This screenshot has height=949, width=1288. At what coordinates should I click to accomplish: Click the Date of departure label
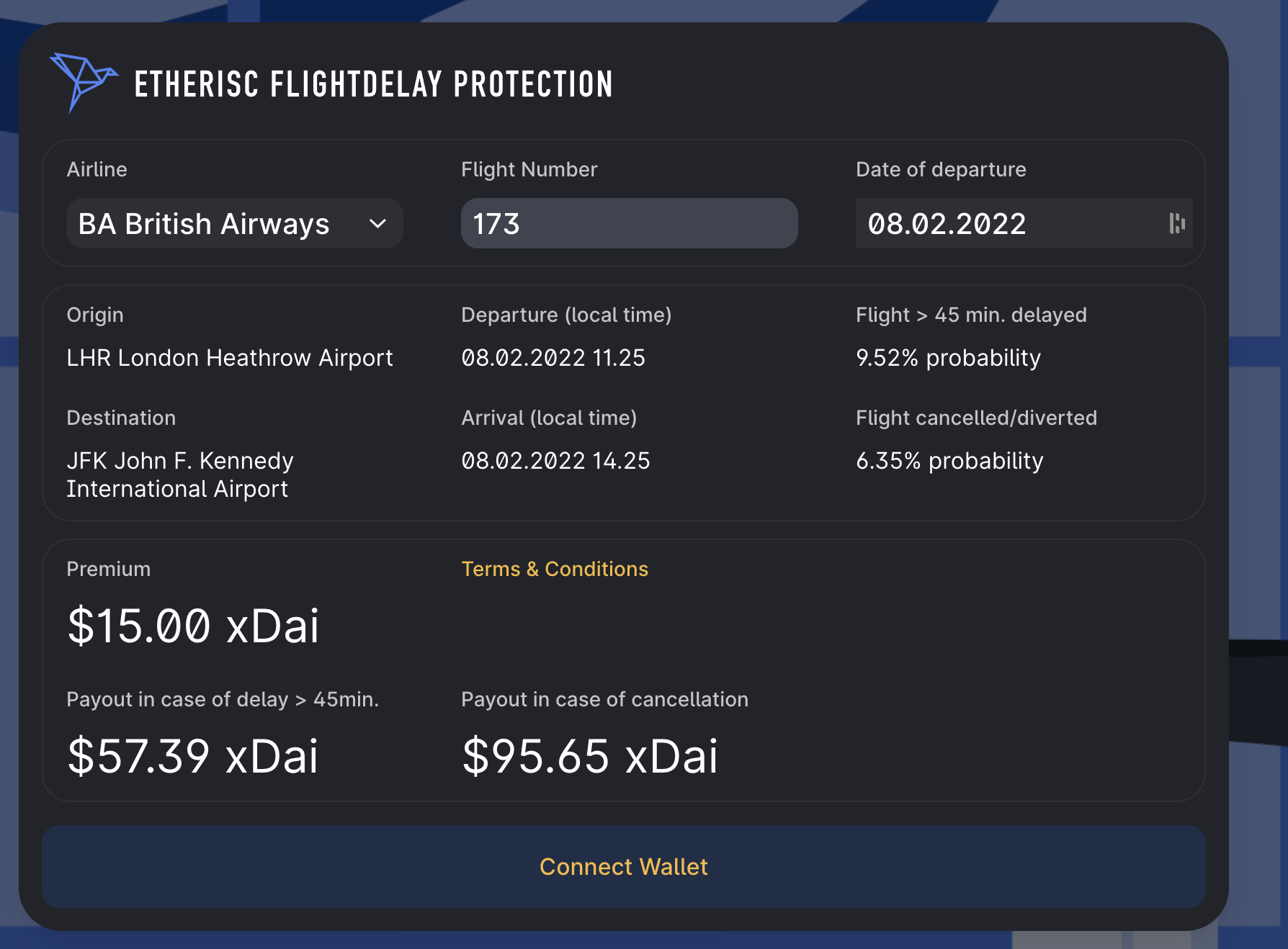pos(941,169)
